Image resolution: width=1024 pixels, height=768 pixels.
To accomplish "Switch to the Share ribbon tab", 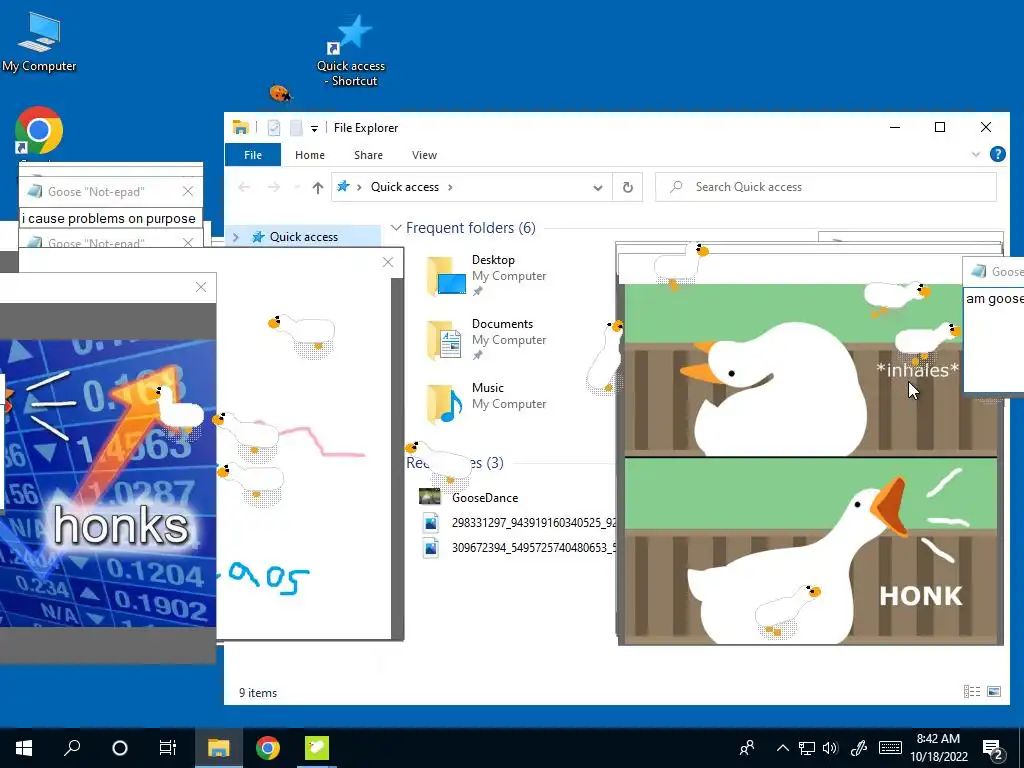I will coord(368,155).
